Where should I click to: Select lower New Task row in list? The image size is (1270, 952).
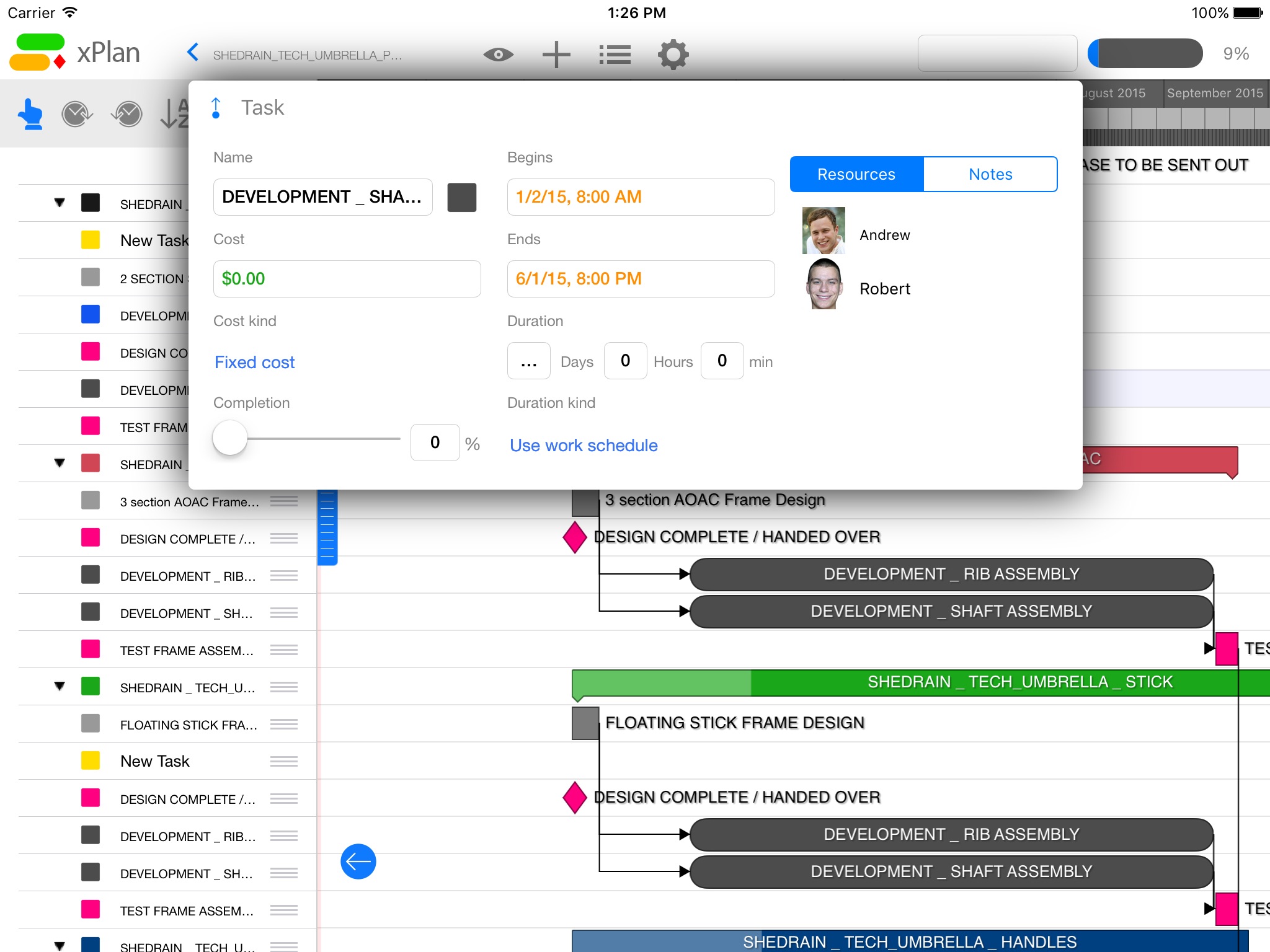pyautogui.click(x=167, y=761)
